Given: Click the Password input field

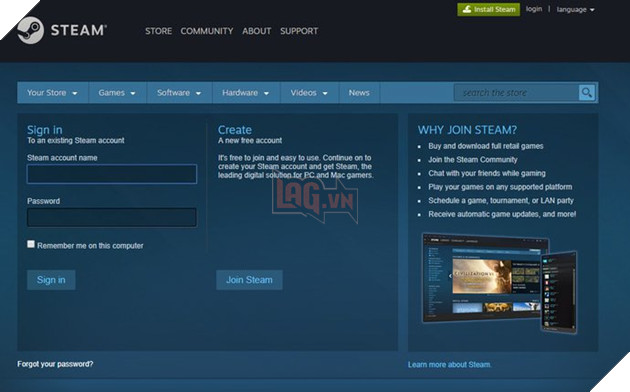Looking at the screenshot, I should coord(112,217).
